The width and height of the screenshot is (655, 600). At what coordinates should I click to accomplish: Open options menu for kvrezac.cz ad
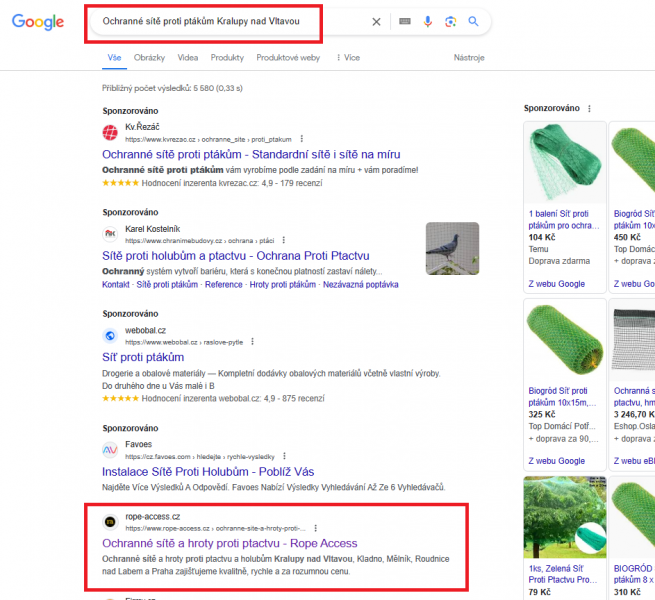302,139
